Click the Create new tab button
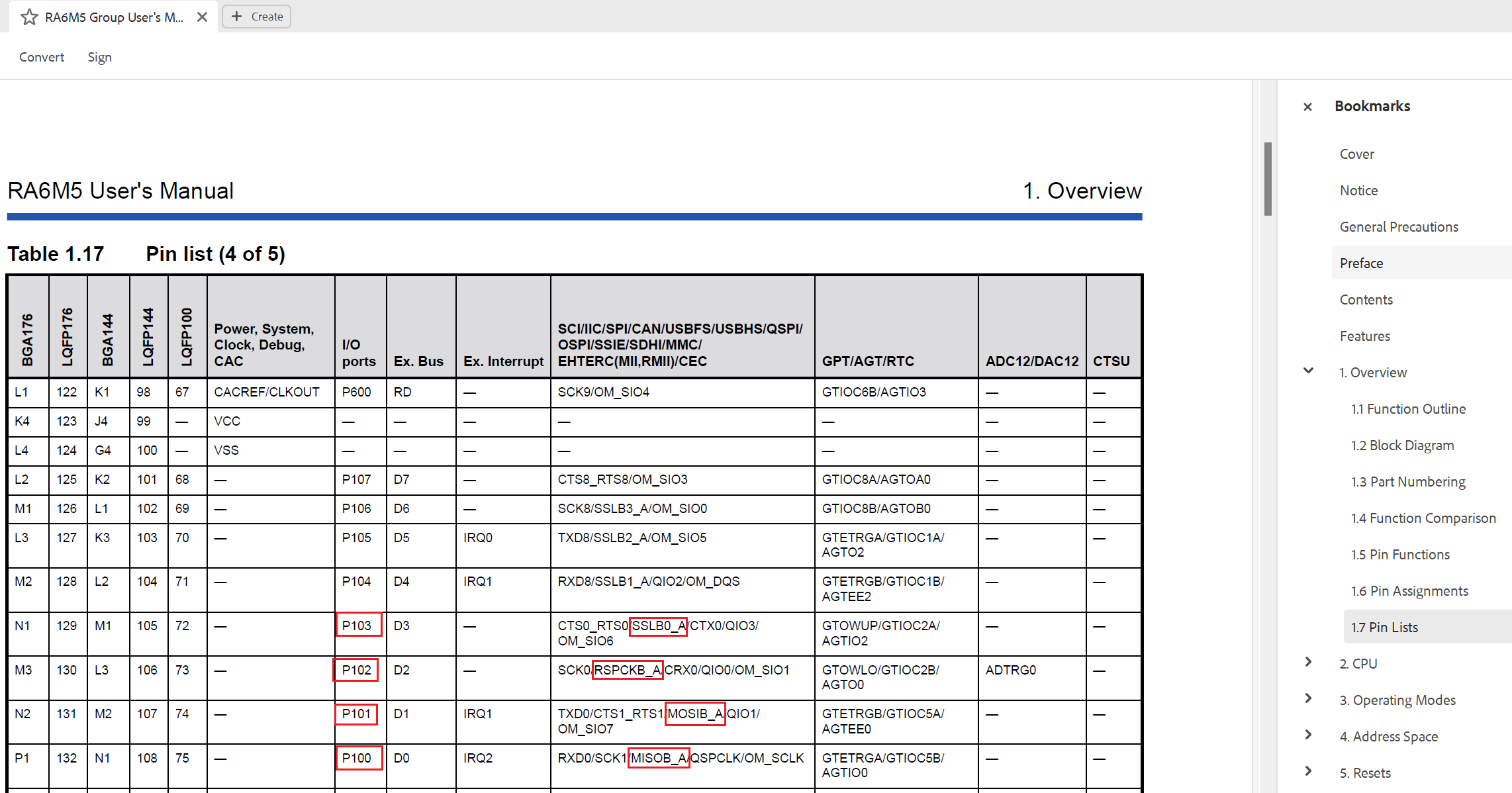 pyautogui.click(x=257, y=17)
